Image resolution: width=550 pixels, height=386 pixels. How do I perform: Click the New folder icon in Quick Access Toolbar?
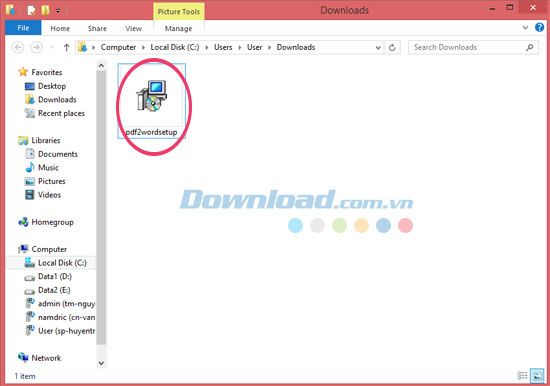[x=46, y=11]
